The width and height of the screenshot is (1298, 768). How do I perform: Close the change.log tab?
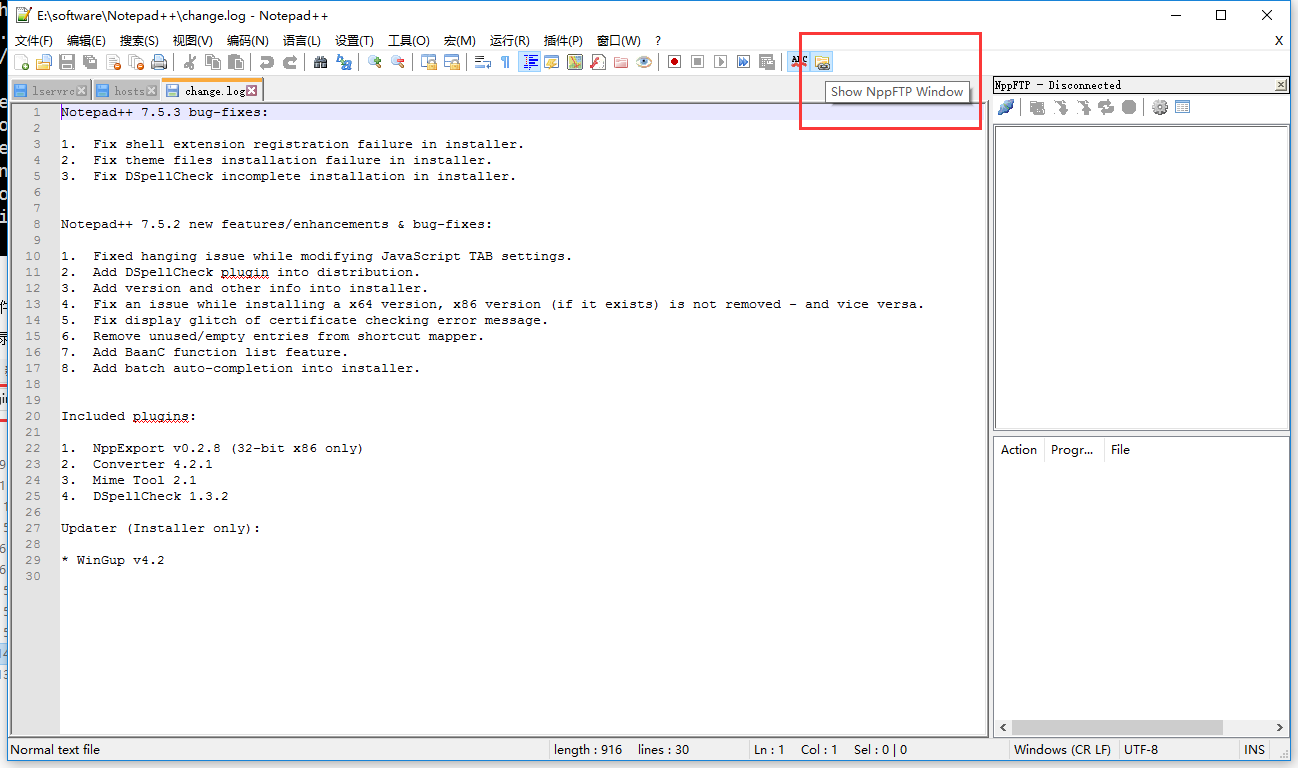point(252,91)
